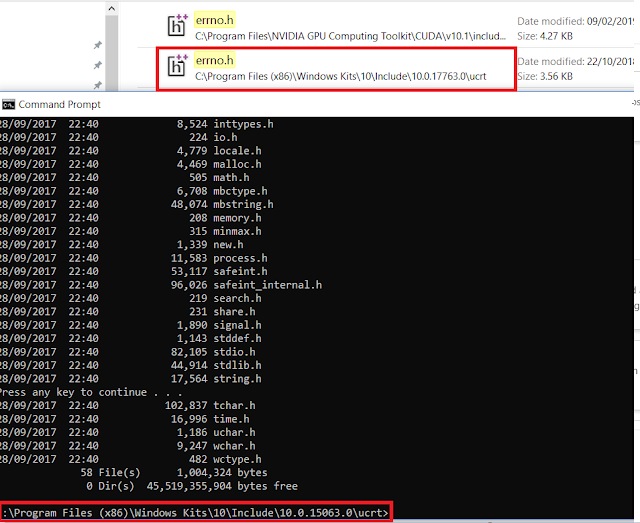
Task: Click signal.h in directory listing
Action: tap(237, 325)
